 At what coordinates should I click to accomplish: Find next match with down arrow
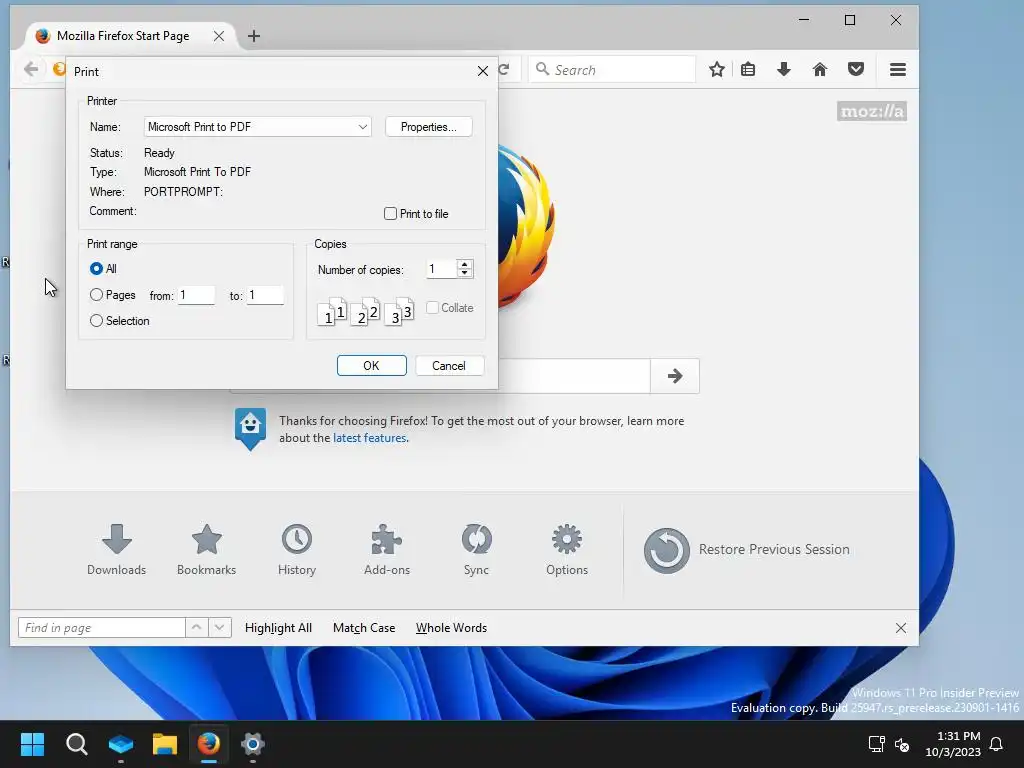tap(219, 628)
